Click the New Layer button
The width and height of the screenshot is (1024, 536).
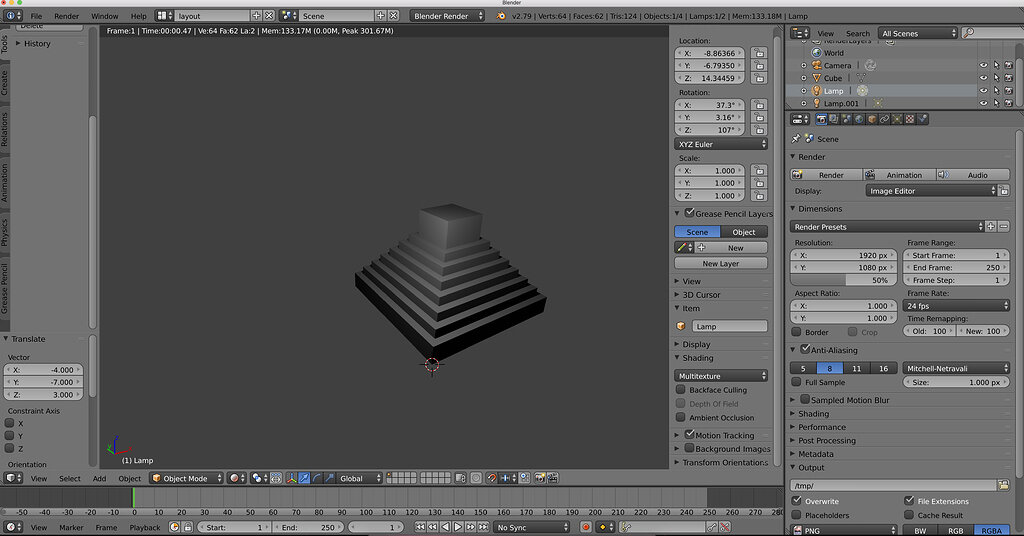click(x=721, y=263)
